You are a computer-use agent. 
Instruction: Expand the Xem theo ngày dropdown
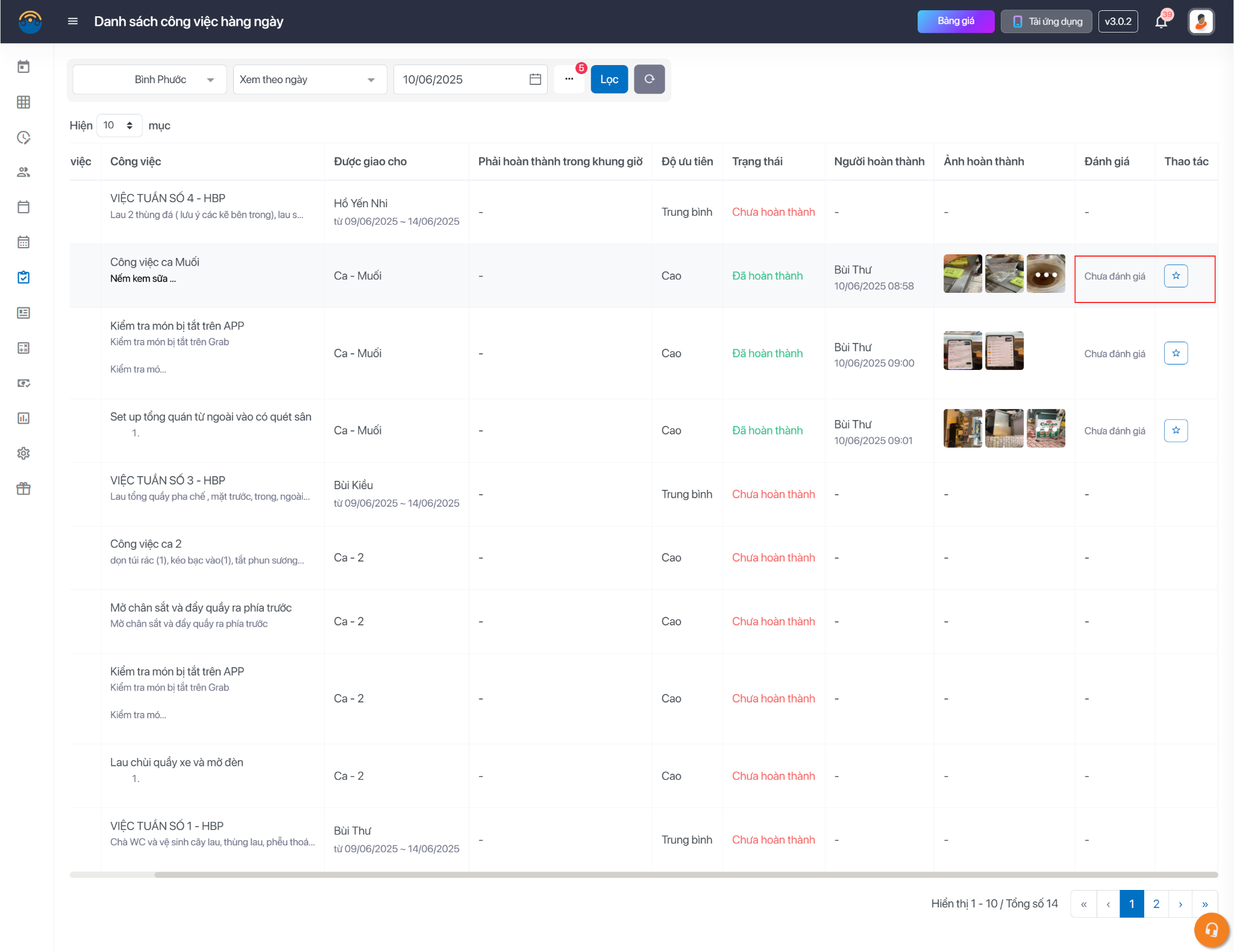pyautogui.click(x=310, y=80)
